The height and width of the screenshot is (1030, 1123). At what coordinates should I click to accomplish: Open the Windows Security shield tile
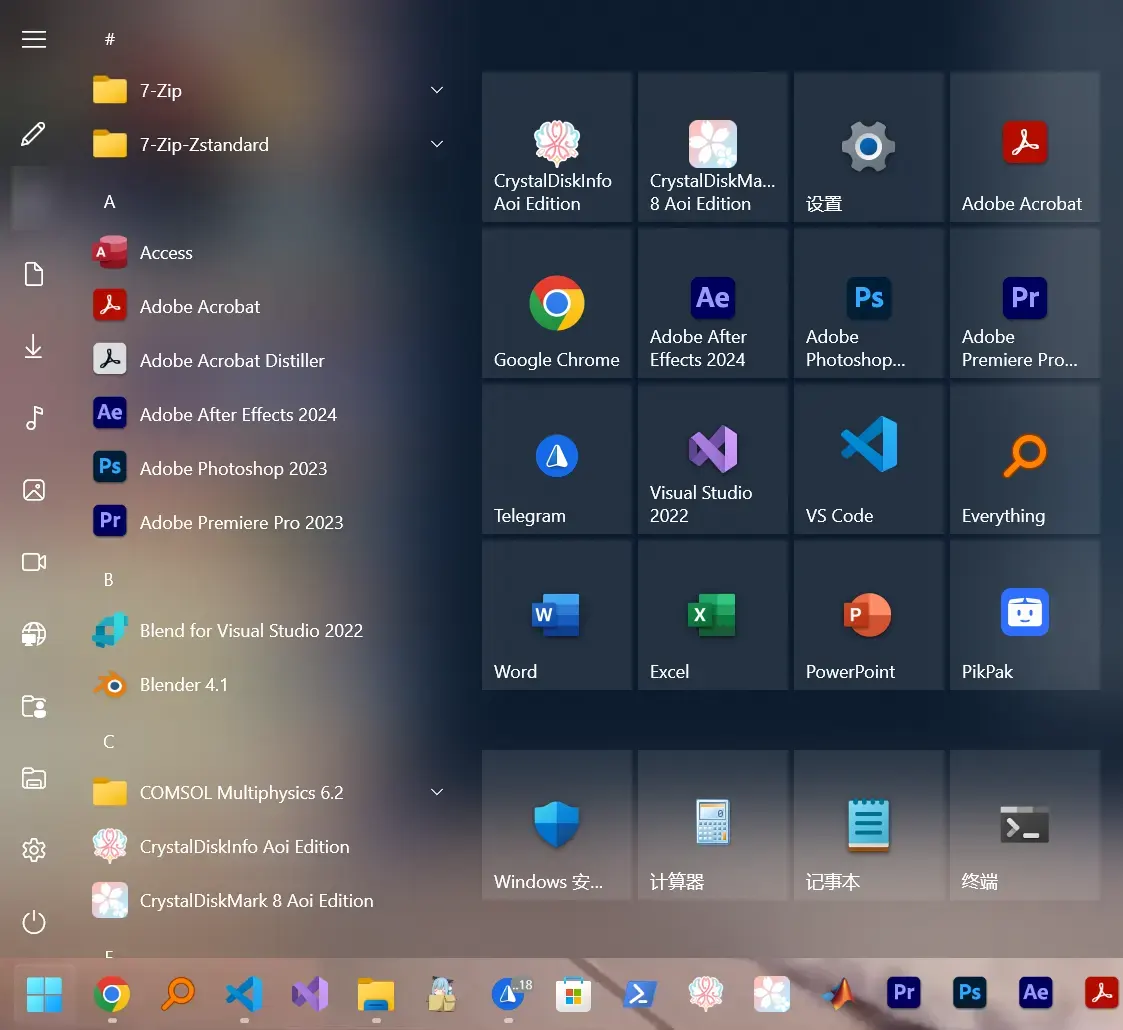pyautogui.click(x=556, y=825)
